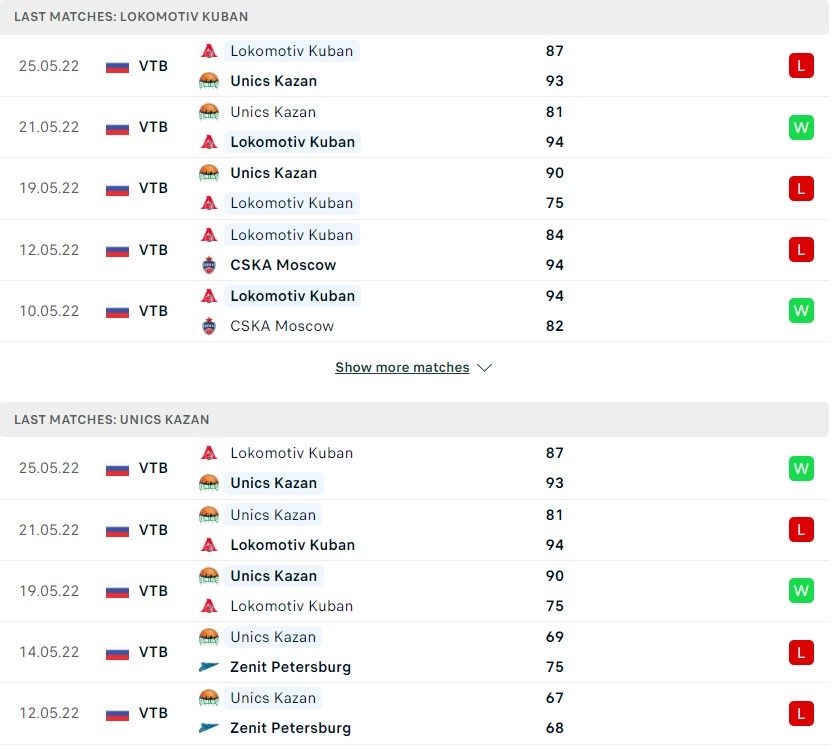Image resolution: width=835 pixels, height=751 pixels.
Task: Click Lokomotiv Kuban logo in 25.05.22 match, top section
Action: click(x=209, y=51)
